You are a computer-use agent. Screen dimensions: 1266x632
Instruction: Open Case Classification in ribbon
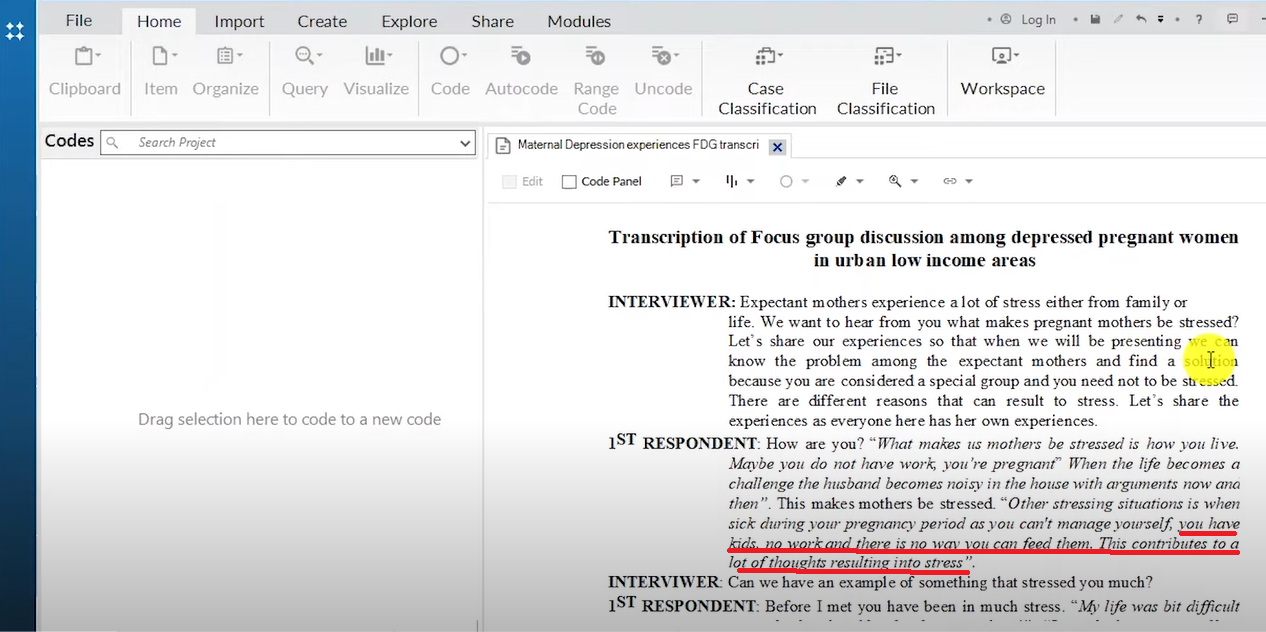pyautogui.click(x=767, y=80)
